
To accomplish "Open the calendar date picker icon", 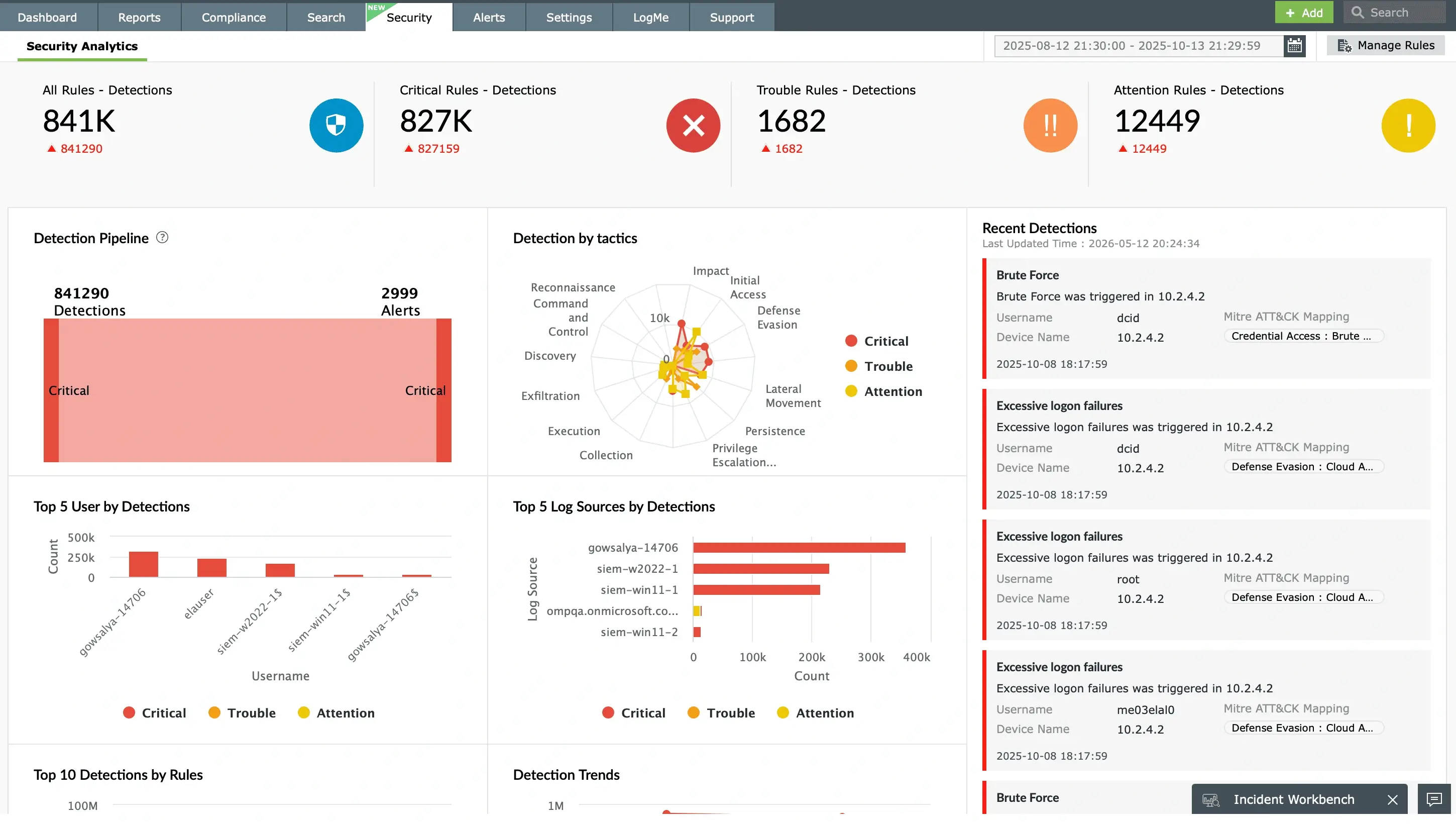I will (1294, 46).
